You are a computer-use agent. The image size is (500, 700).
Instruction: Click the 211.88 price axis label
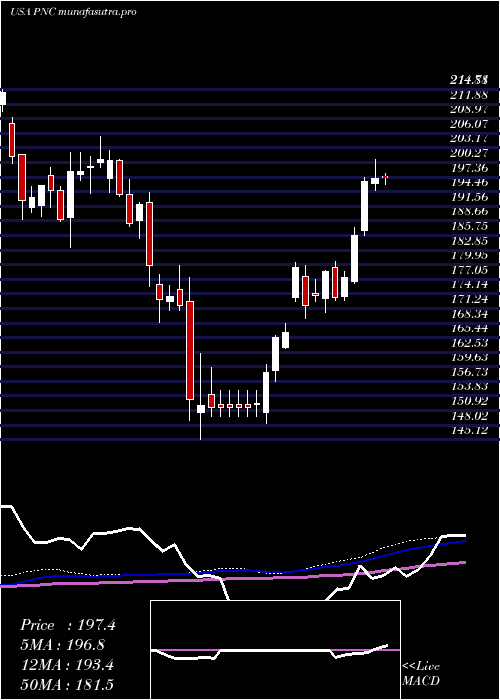468,95
